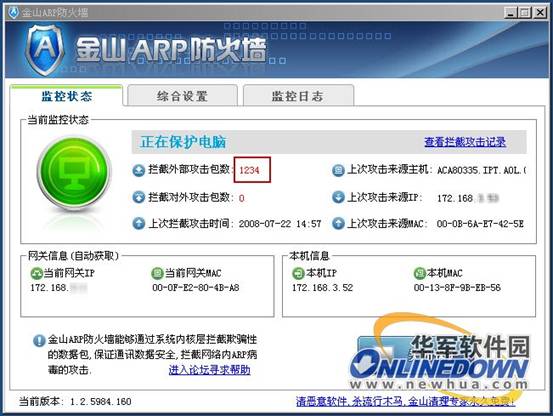The image size is (553, 416).
Task: Click the blue info exclamation icon
Action: 39,341
